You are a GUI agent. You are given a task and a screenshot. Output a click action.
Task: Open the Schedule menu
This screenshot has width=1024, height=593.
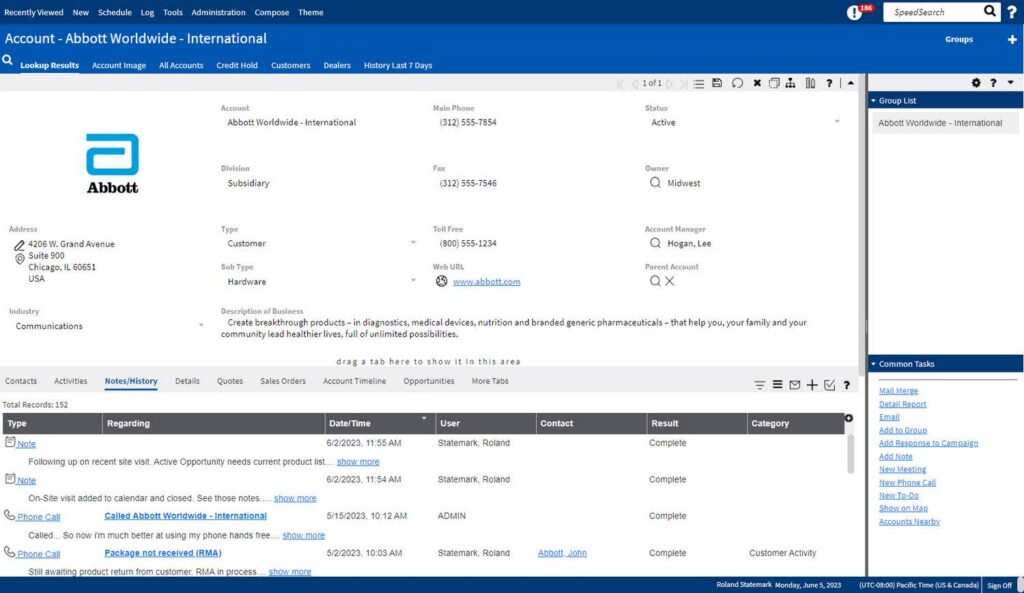point(115,13)
